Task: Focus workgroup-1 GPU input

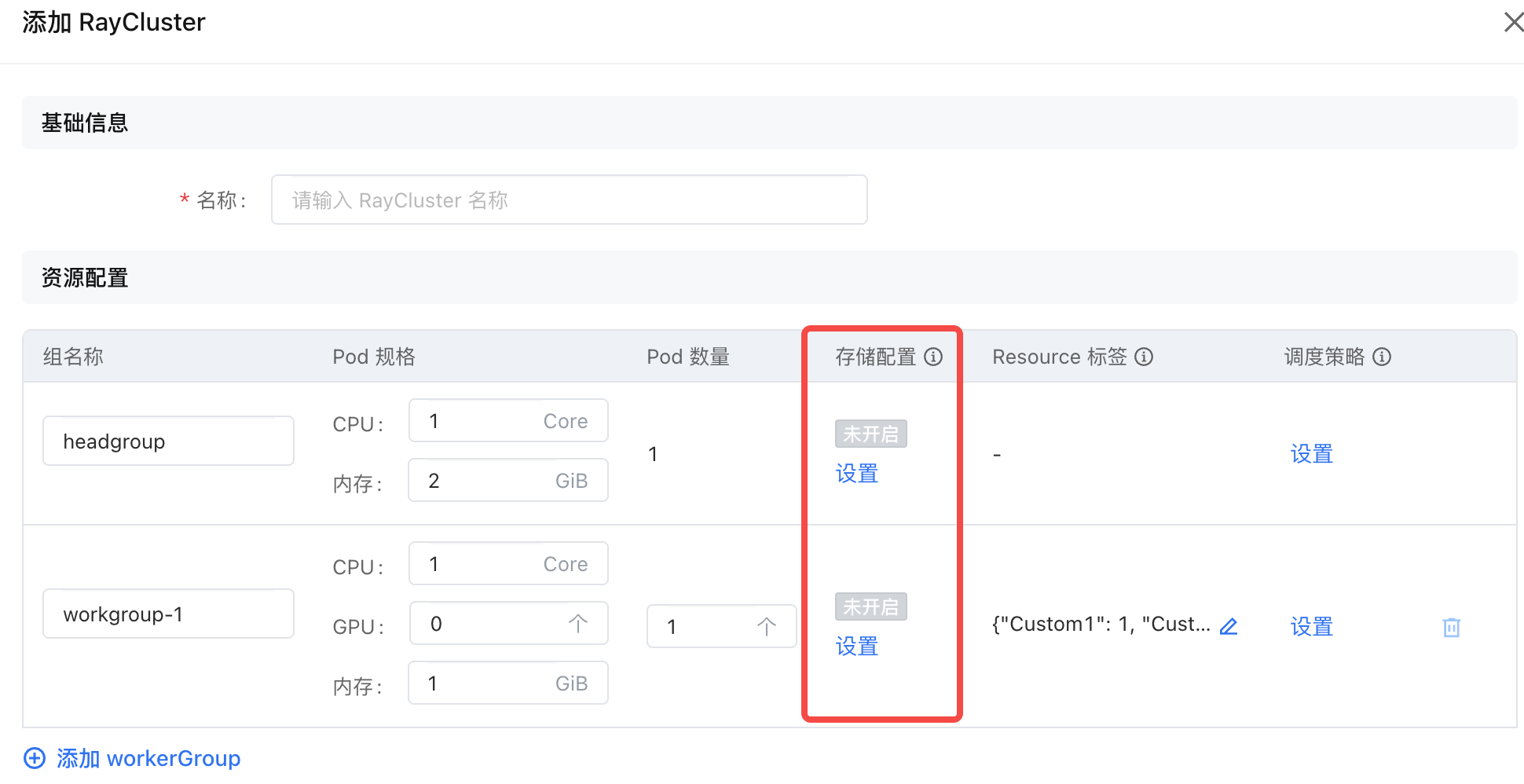Action: pyautogui.click(x=508, y=623)
